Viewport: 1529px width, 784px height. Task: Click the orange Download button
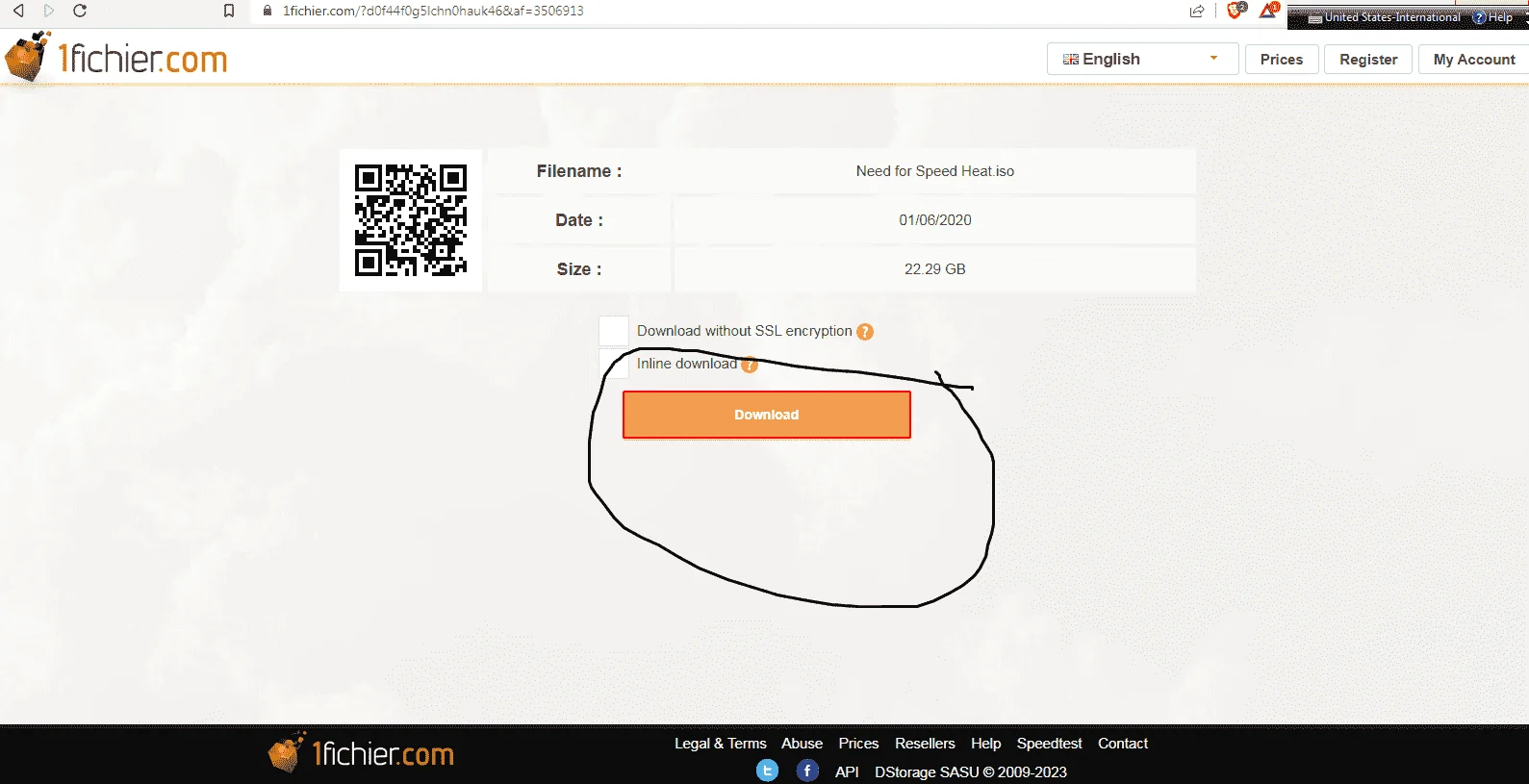767,415
